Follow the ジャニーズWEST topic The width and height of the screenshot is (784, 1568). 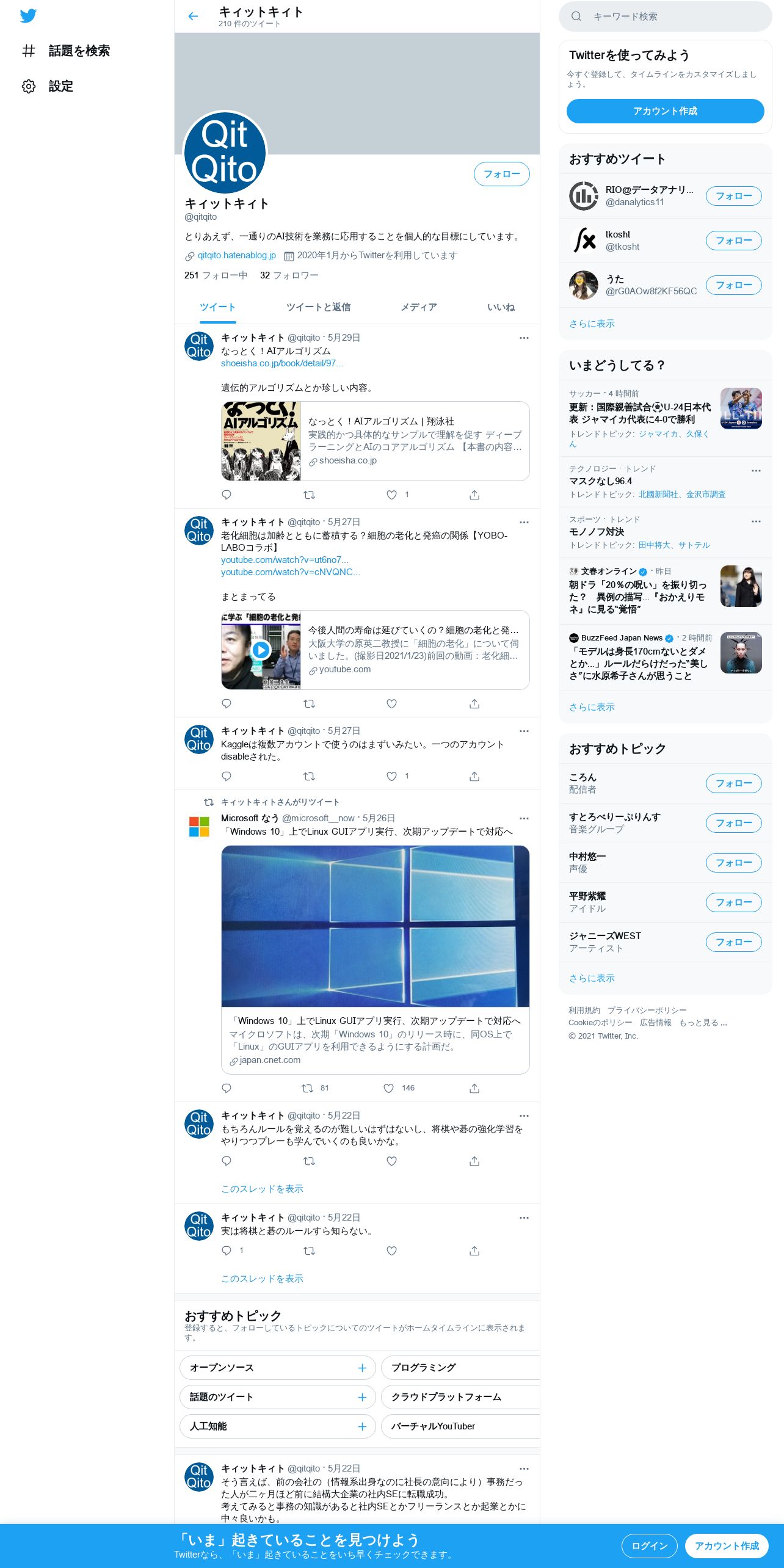733,942
